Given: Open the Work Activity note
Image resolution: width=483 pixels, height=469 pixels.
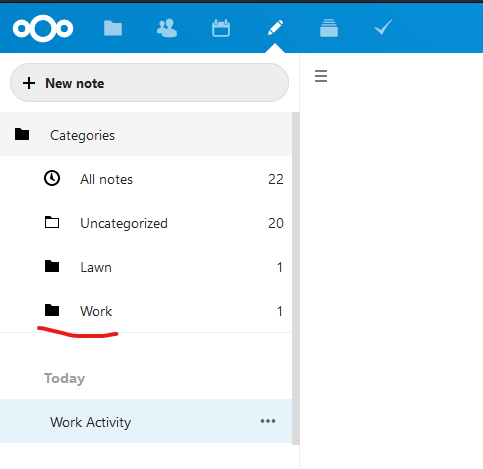Looking at the screenshot, I should click(146, 421).
